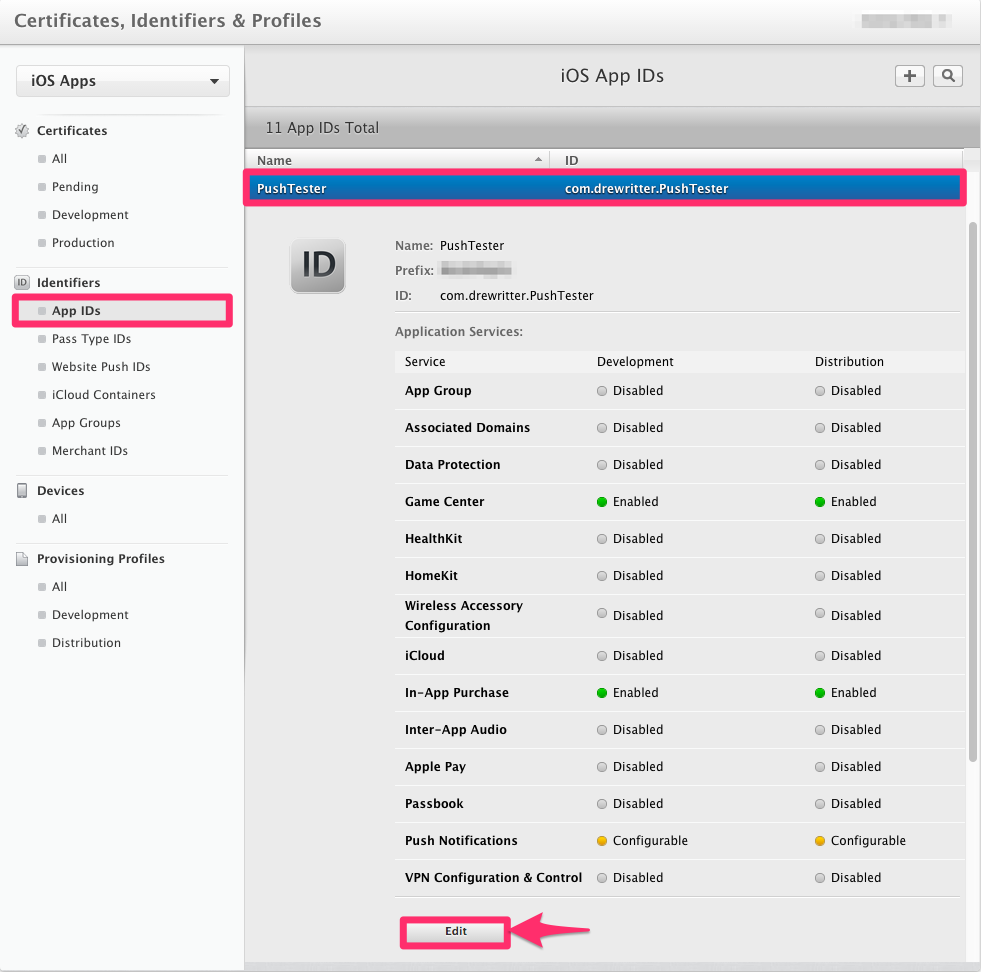
Task: Click Push Notifications Development yellow status dot
Action: coord(602,841)
